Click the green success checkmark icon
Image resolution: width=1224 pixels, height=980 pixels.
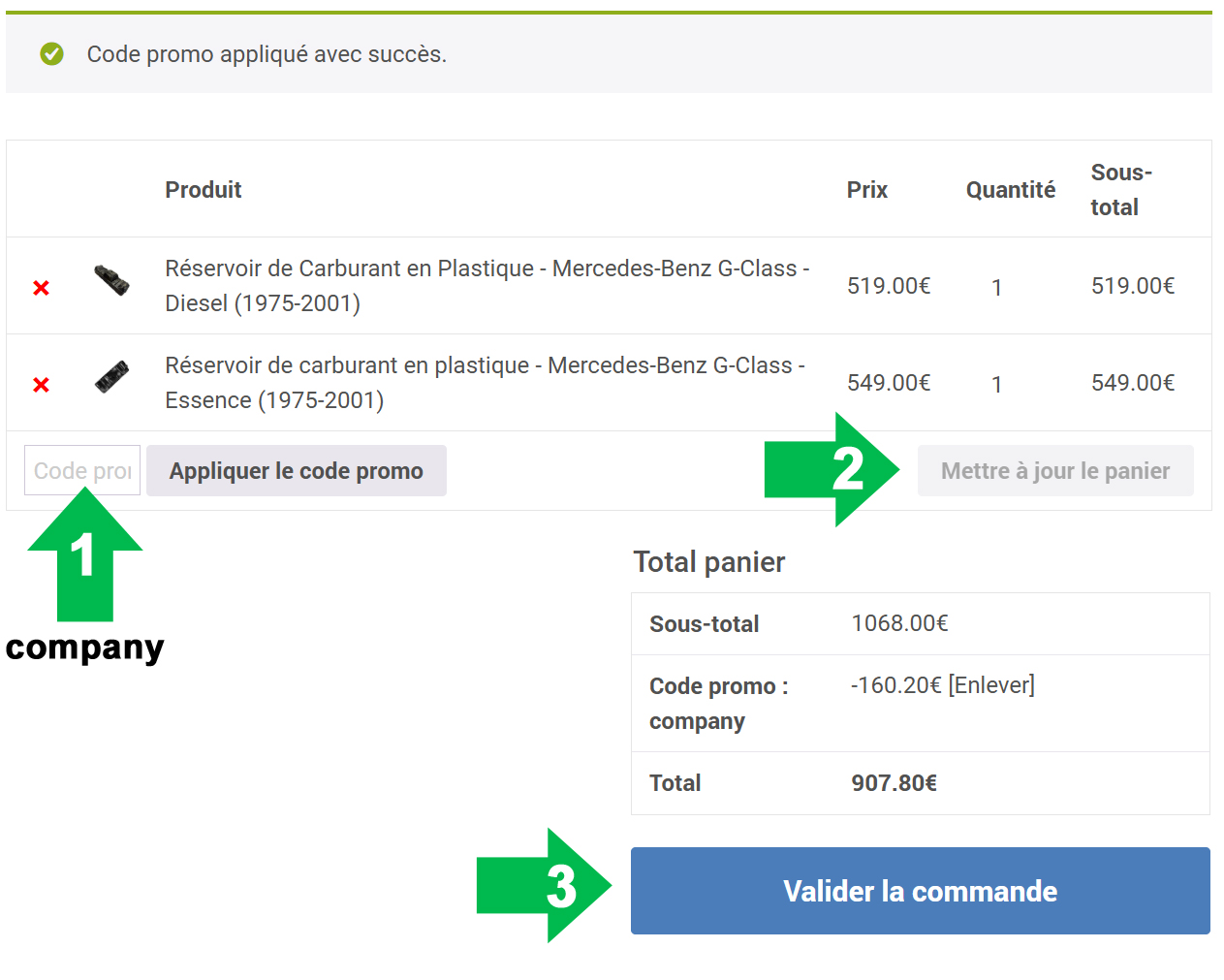pos(51,54)
